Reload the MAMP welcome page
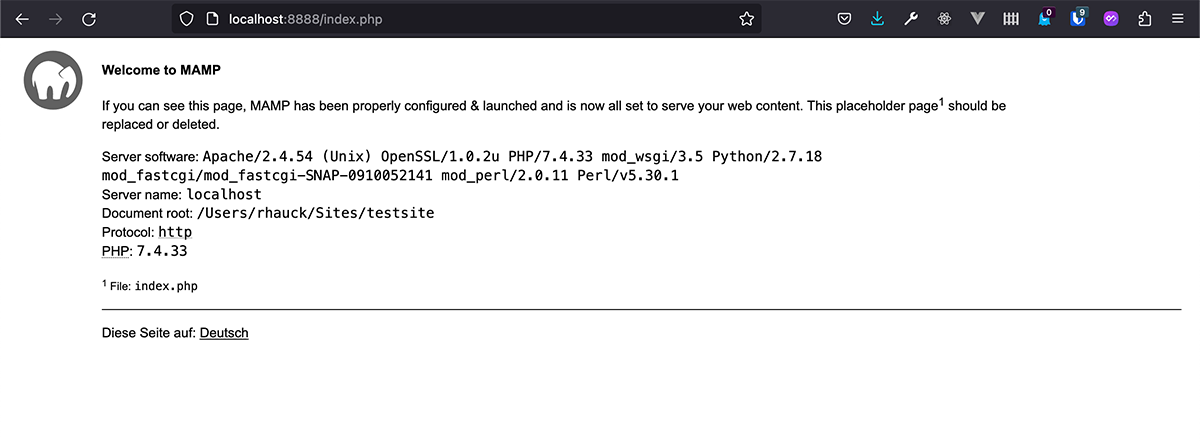This screenshot has width=1200, height=443. tap(89, 18)
